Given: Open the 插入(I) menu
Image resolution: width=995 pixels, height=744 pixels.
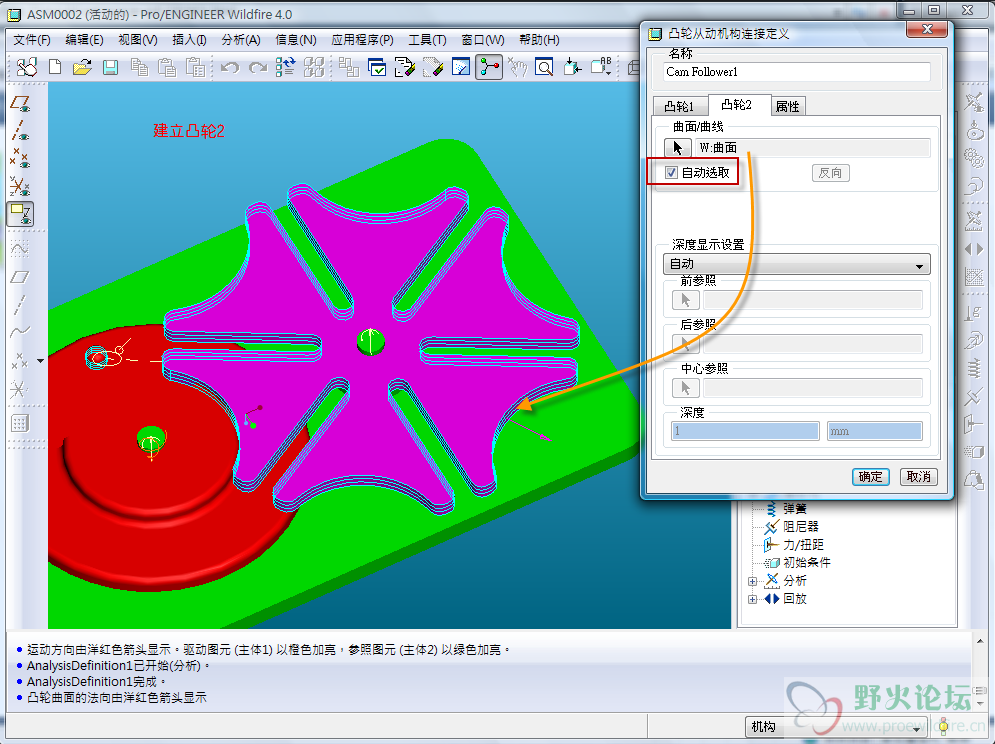Looking at the screenshot, I should pyautogui.click(x=189, y=40).
